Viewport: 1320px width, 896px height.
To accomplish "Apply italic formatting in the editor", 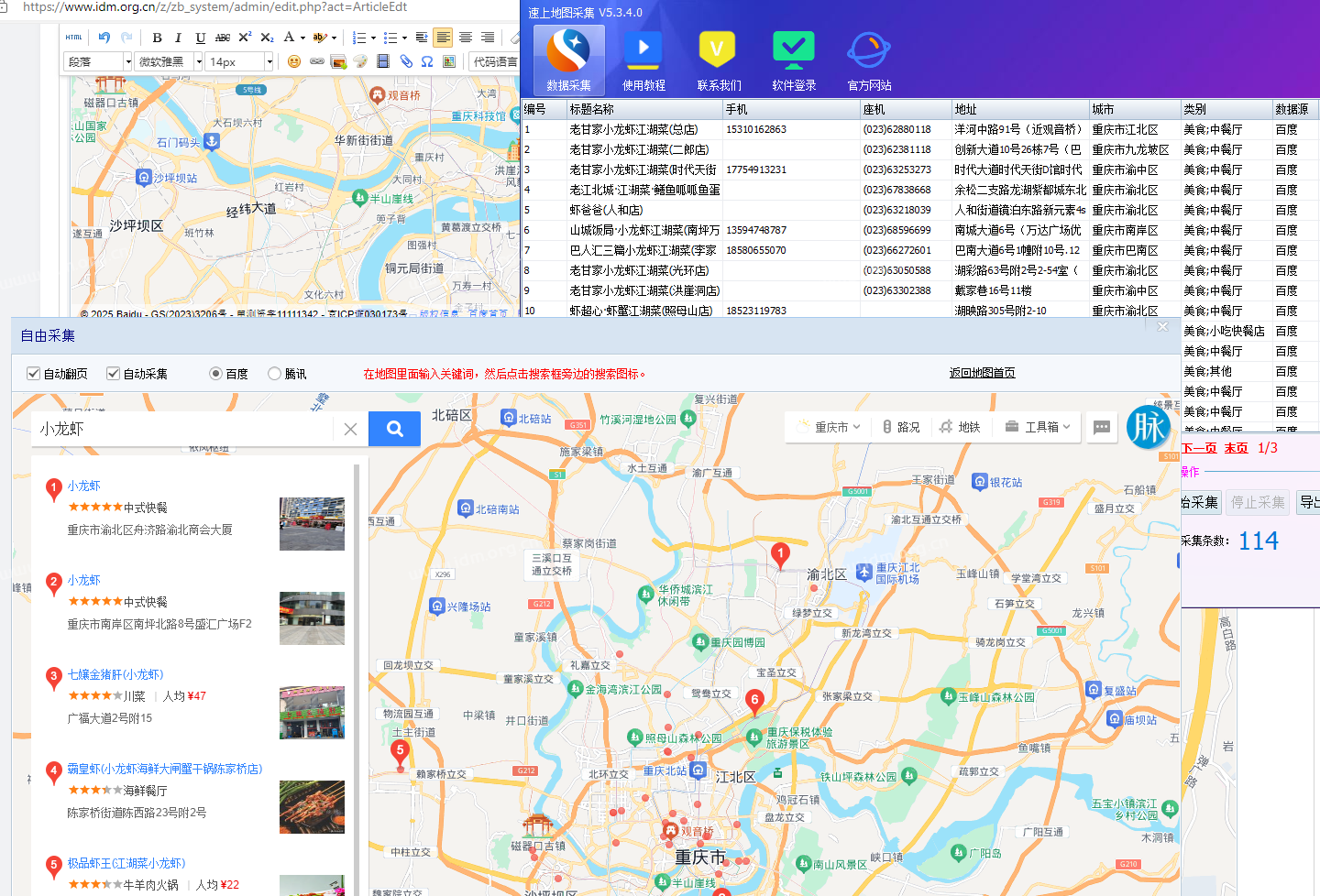I will click(178, 38).
